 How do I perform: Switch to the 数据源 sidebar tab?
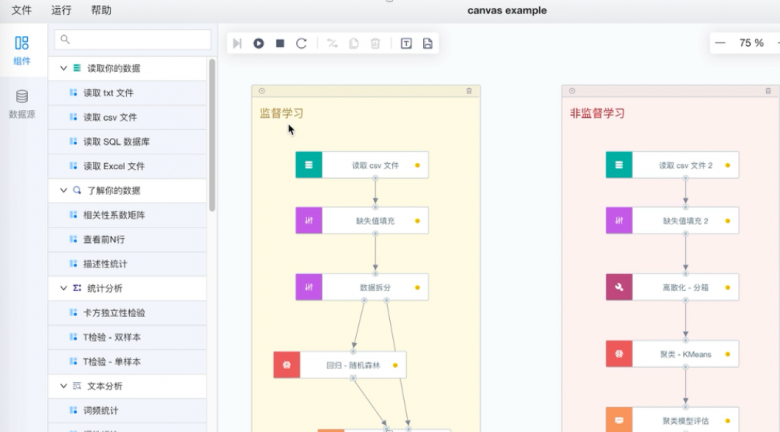[22, 104]
